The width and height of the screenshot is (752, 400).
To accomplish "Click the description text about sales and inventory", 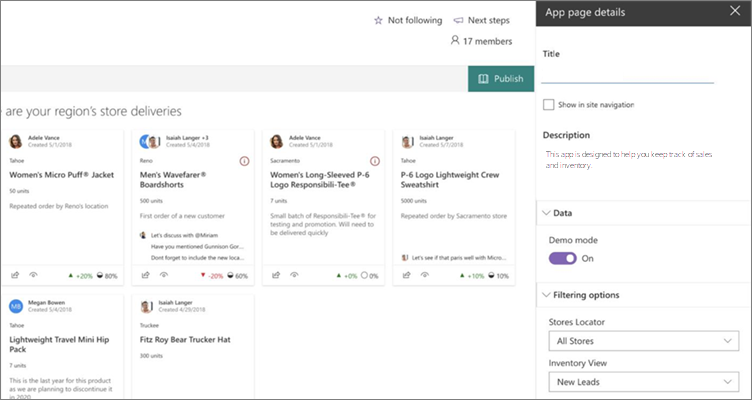I will pos(628,160).
